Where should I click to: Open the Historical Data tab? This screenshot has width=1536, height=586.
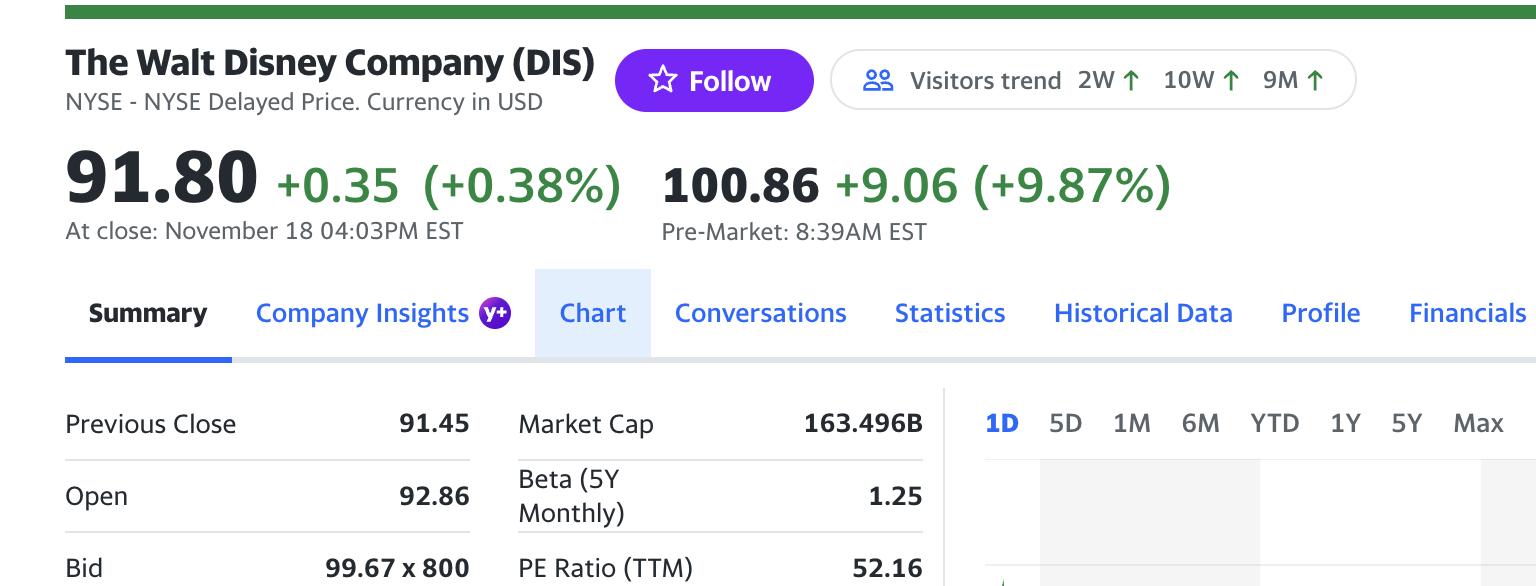tap(1143, 313)
